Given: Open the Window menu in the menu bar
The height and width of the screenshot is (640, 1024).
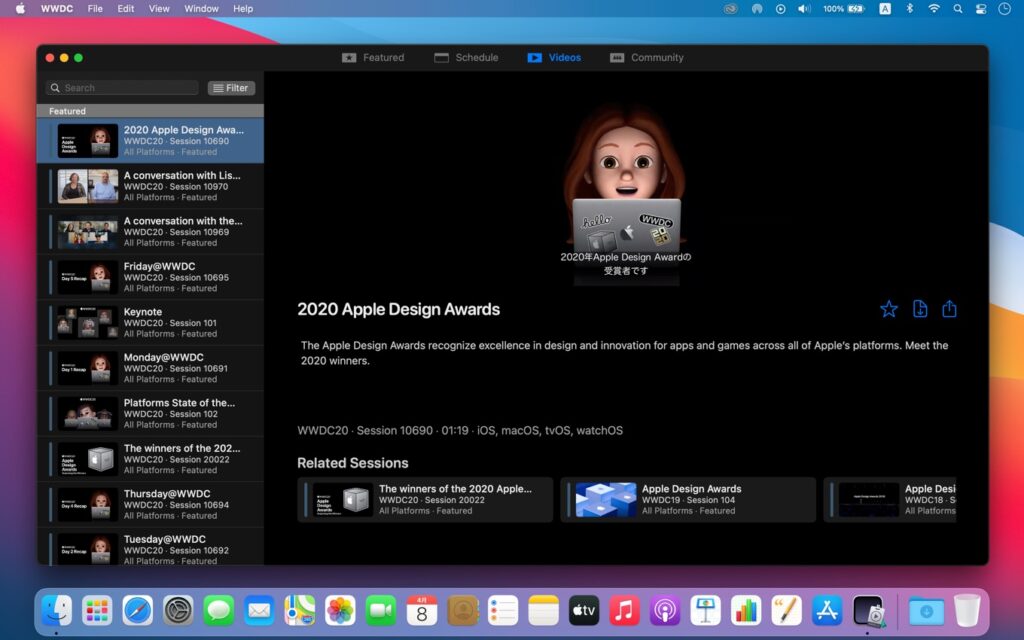Looking at the screenshot, I should pyautogui.click(x=201, y=8).
